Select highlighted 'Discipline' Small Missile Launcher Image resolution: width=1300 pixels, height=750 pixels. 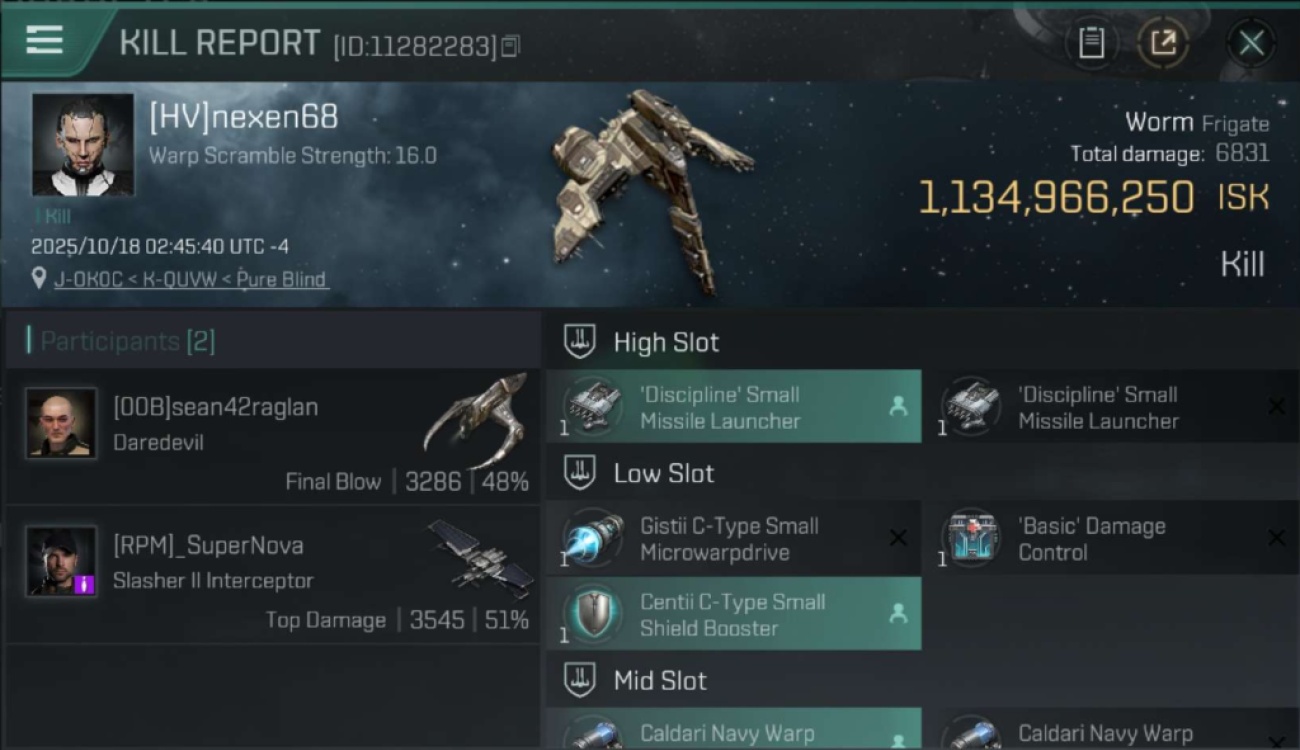point(733,407)
